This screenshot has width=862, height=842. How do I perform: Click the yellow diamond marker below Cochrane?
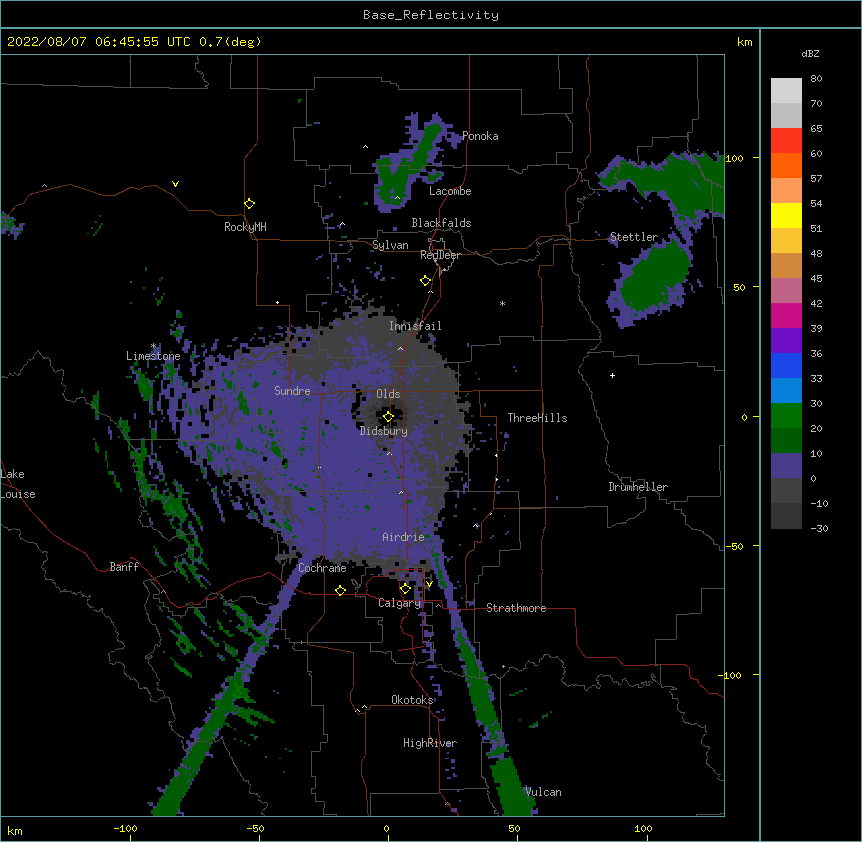click(x=340, y=591)
